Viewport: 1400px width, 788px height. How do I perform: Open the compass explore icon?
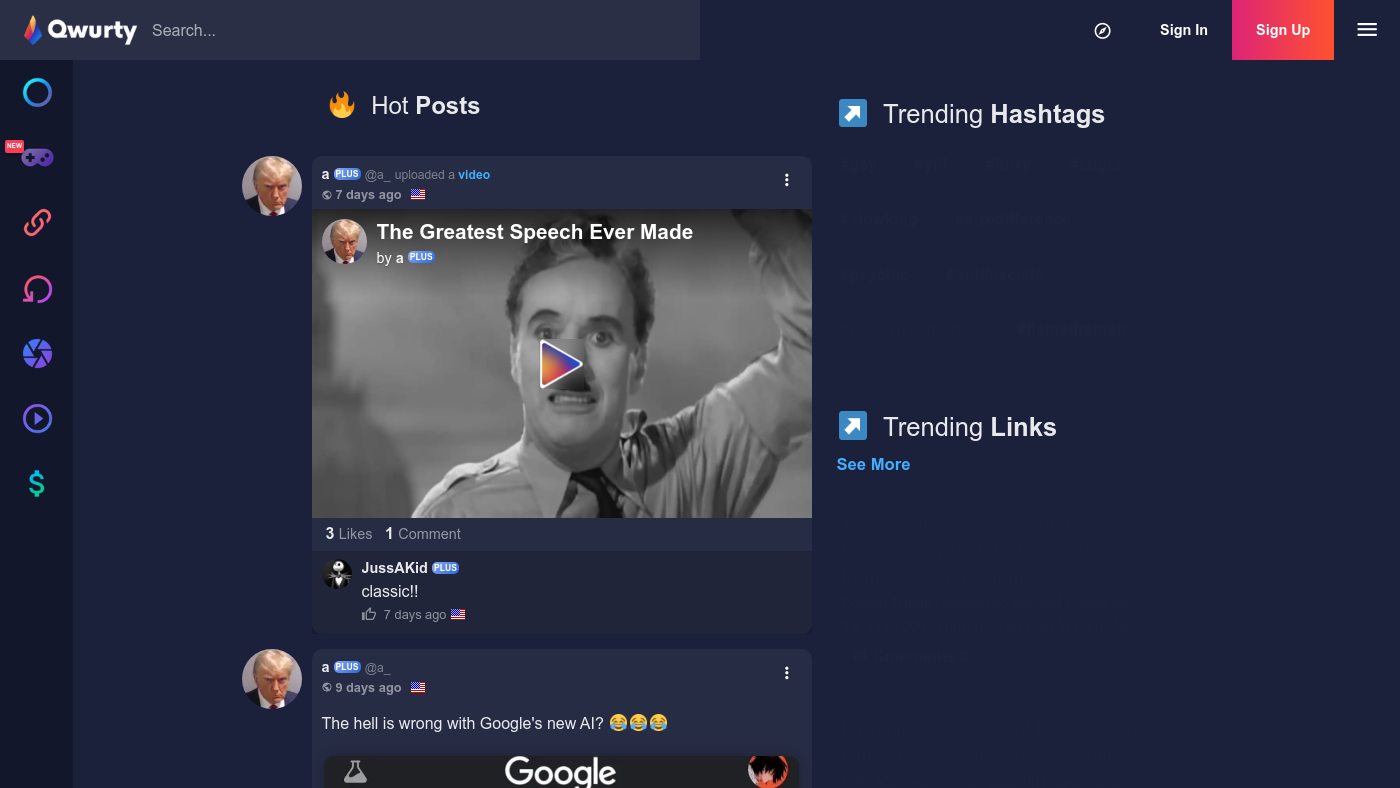click(1102, 30)
